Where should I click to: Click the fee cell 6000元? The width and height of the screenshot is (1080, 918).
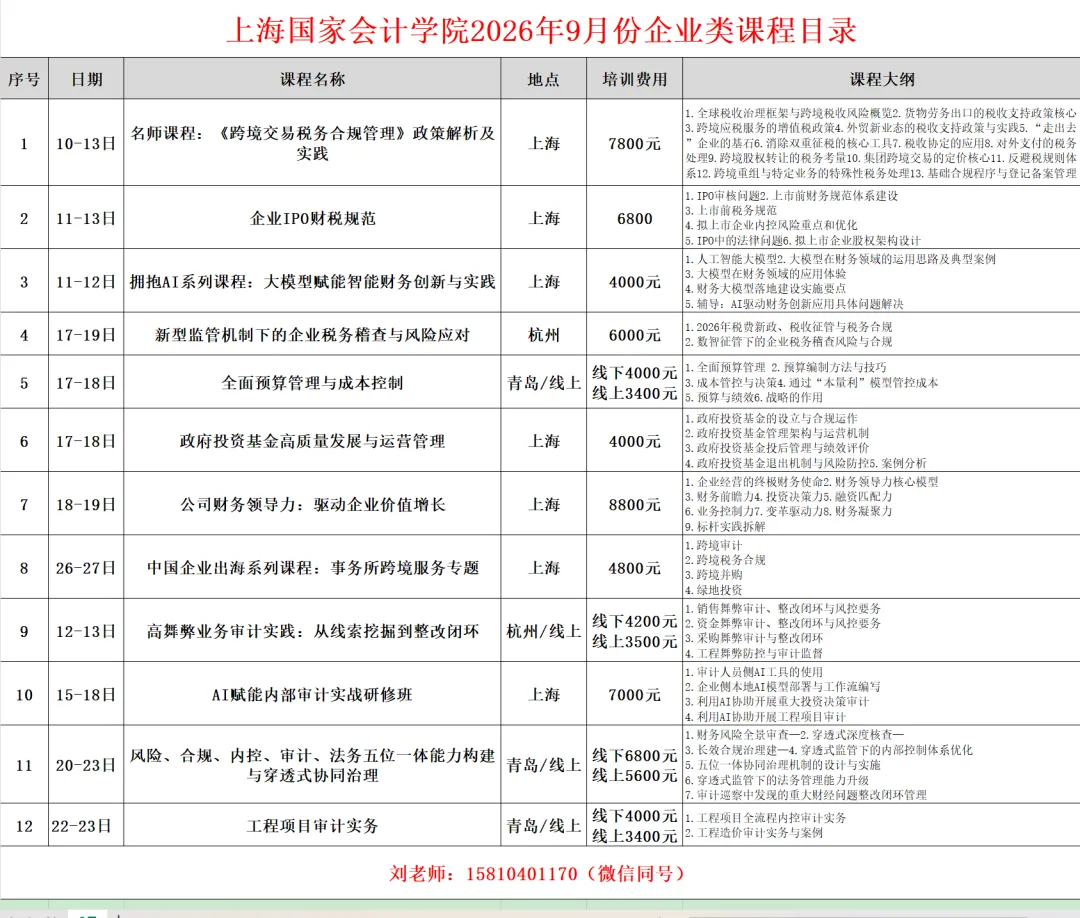tap(634, 335)
